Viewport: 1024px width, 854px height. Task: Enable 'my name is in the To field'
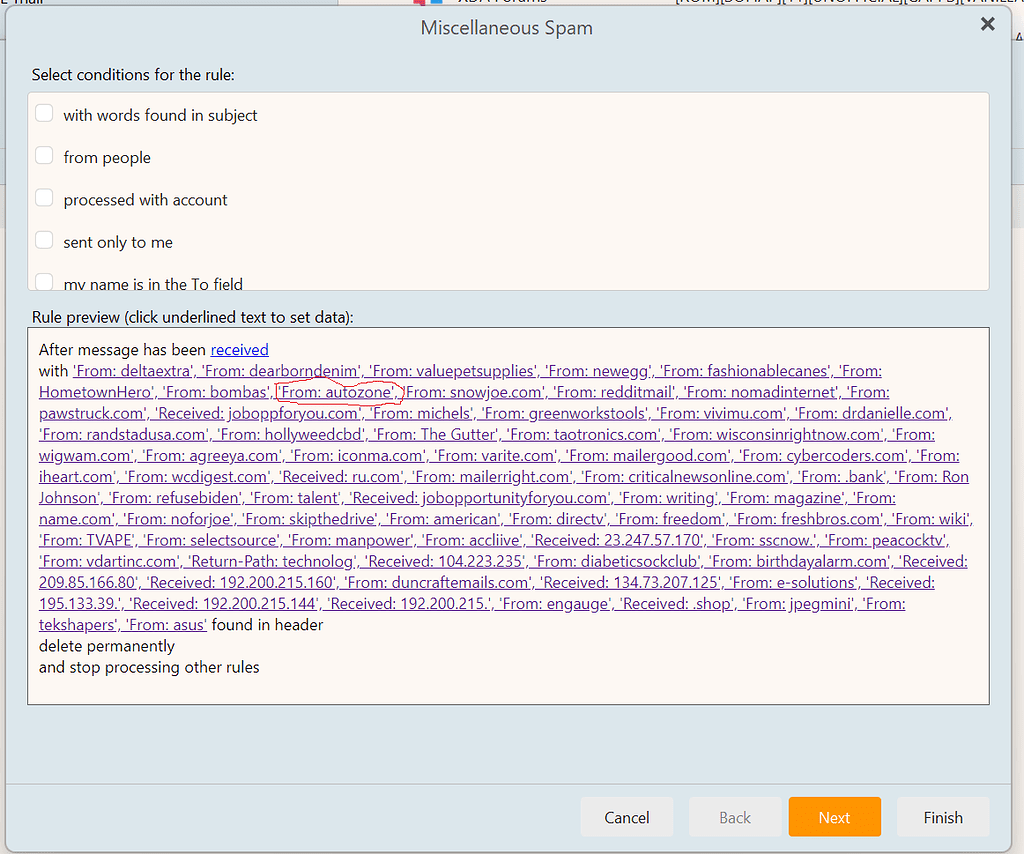(44, 280)
